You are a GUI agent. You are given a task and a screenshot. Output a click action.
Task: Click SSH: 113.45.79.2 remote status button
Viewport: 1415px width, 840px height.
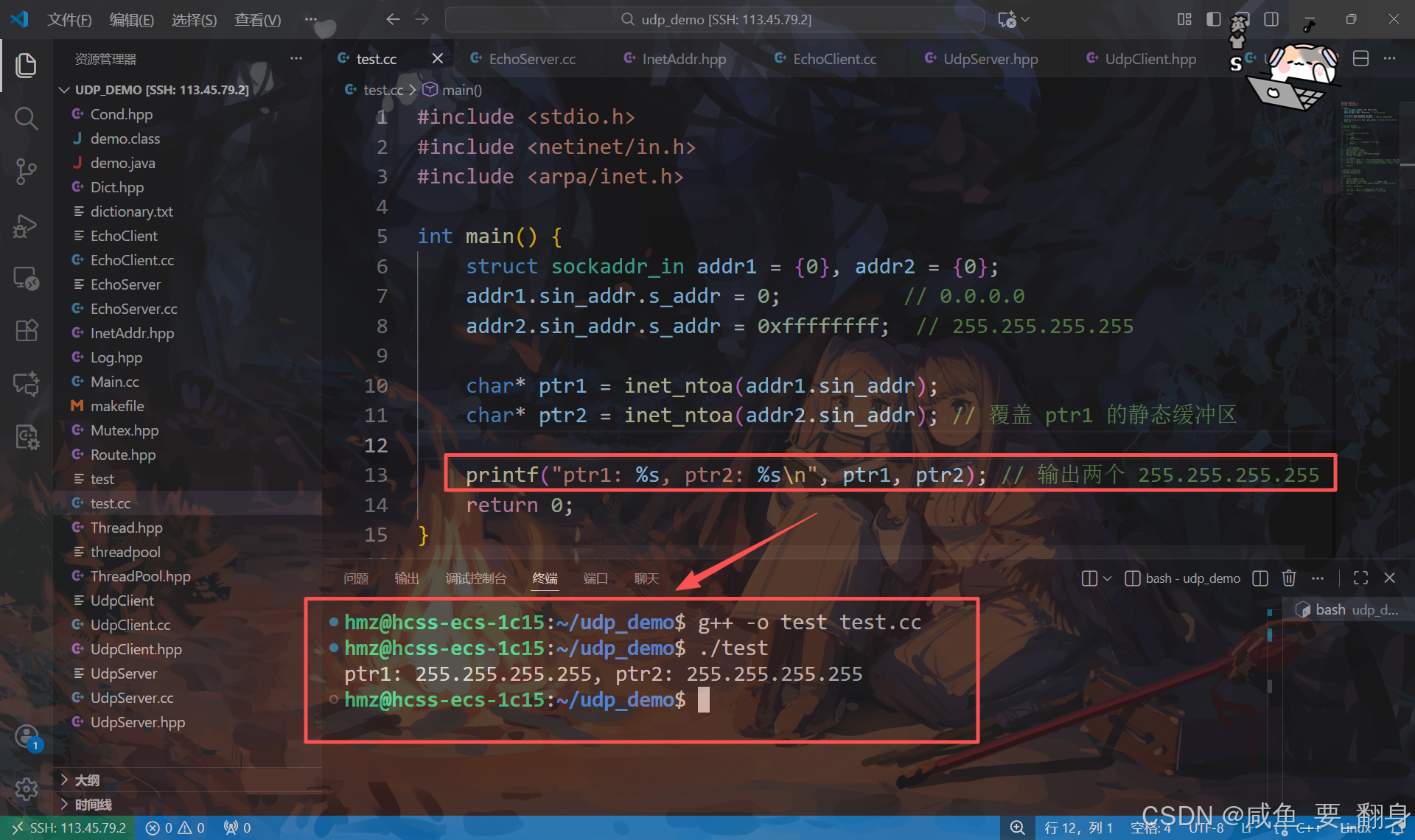point(68,827)
